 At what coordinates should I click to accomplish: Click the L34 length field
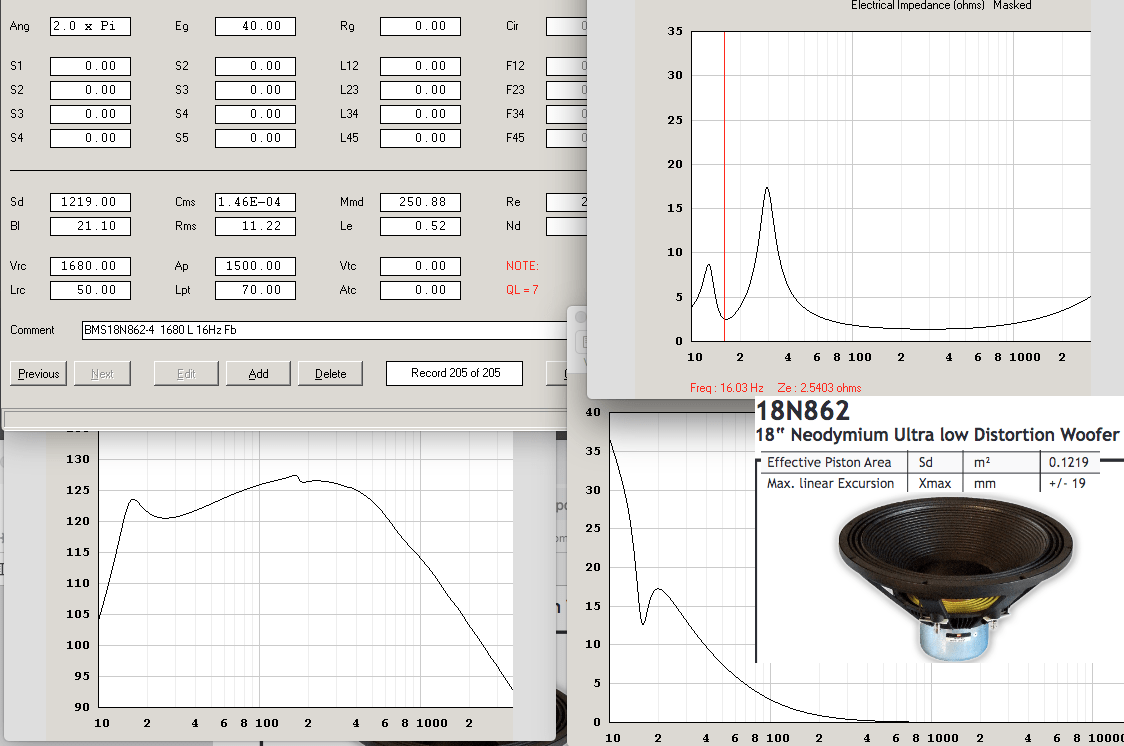click(x=420, y=115)
